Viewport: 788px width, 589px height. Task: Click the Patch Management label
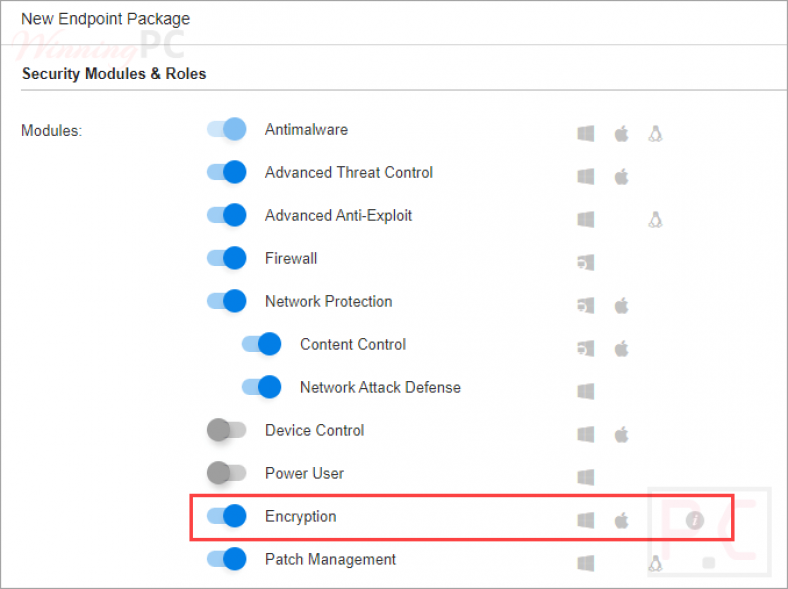(330, 559)
